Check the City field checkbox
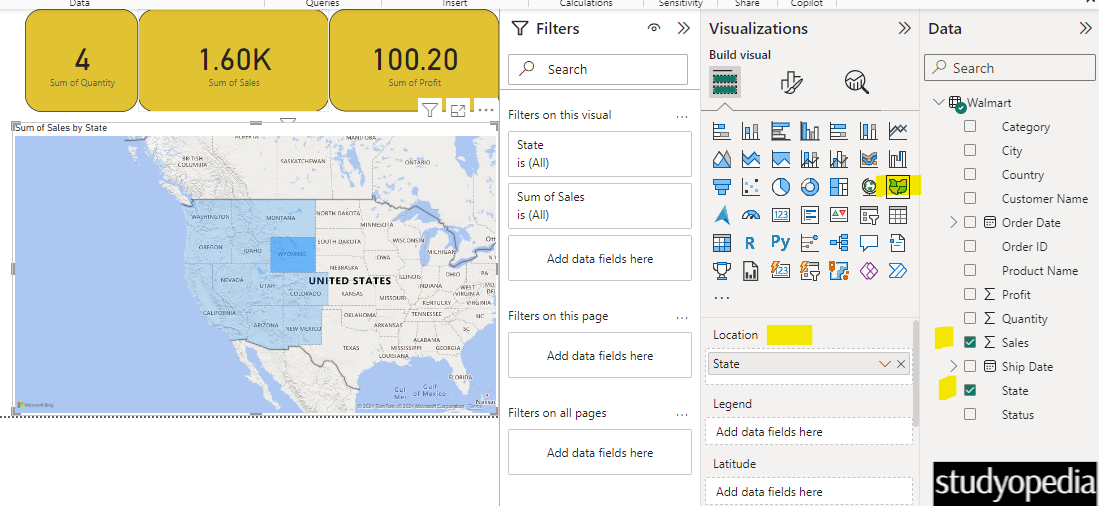Image resolution: width=1099 pixels, height=506 pixels. tap(970, 151)
